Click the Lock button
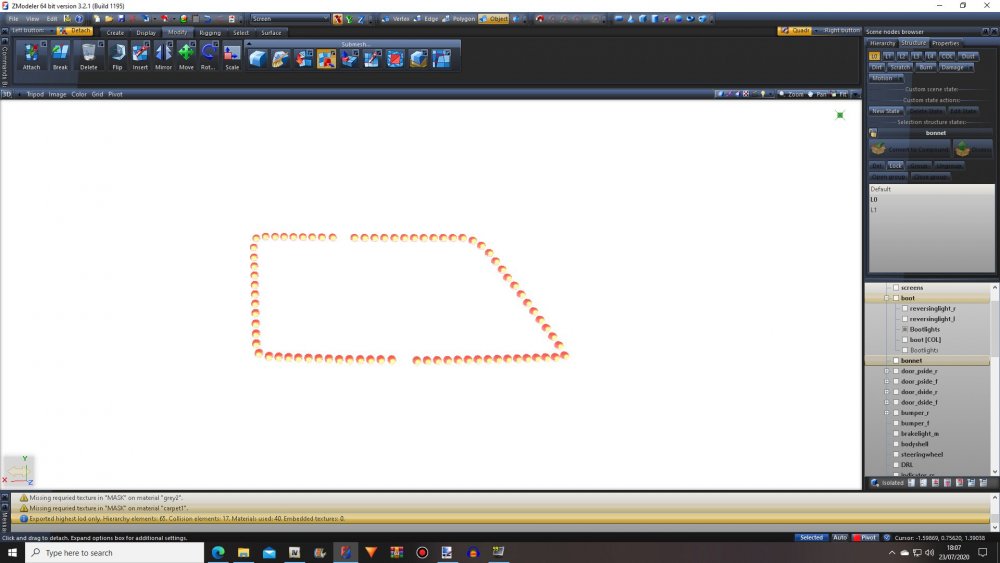Viewport: 1000px width, 563px height. pos(895,166)
